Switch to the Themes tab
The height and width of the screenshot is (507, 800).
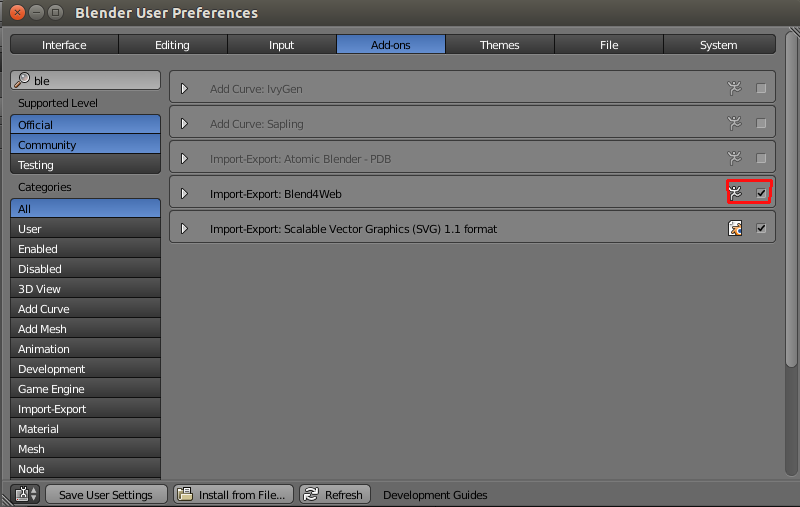tap(499, 45)
